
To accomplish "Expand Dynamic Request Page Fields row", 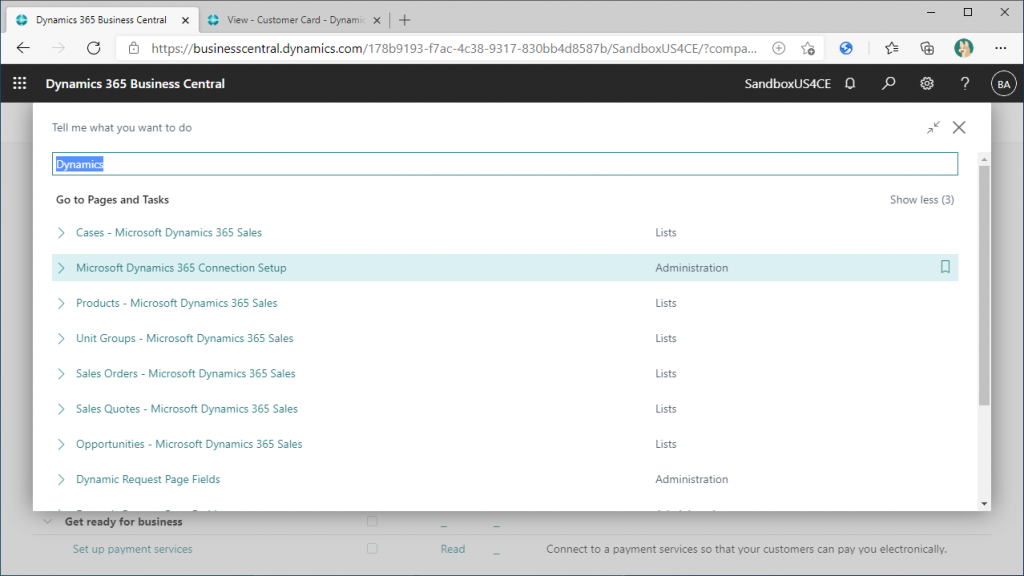I will (61, 479).
